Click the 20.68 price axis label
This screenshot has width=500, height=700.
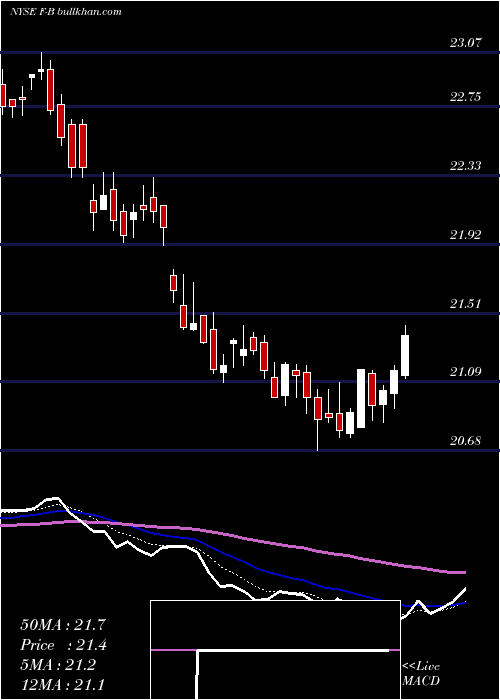click(466, 441)
